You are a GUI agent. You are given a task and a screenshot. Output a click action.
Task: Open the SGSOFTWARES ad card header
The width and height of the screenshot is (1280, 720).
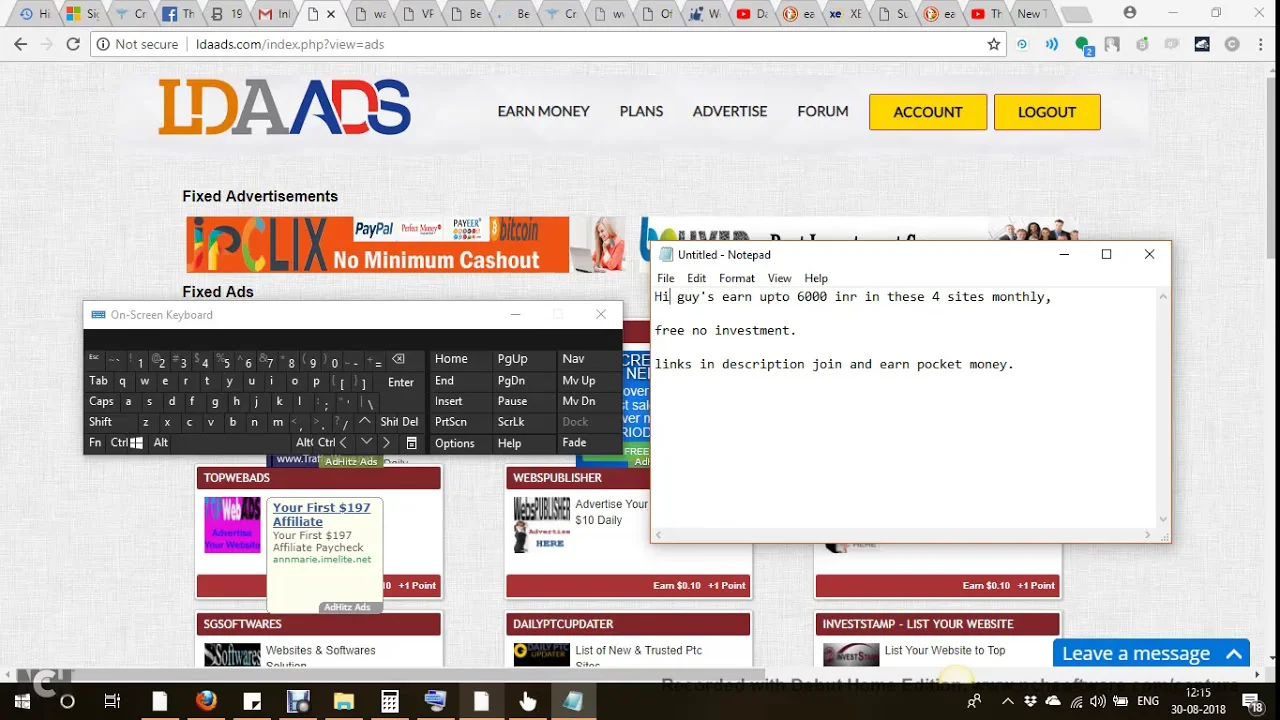point(319,624)
